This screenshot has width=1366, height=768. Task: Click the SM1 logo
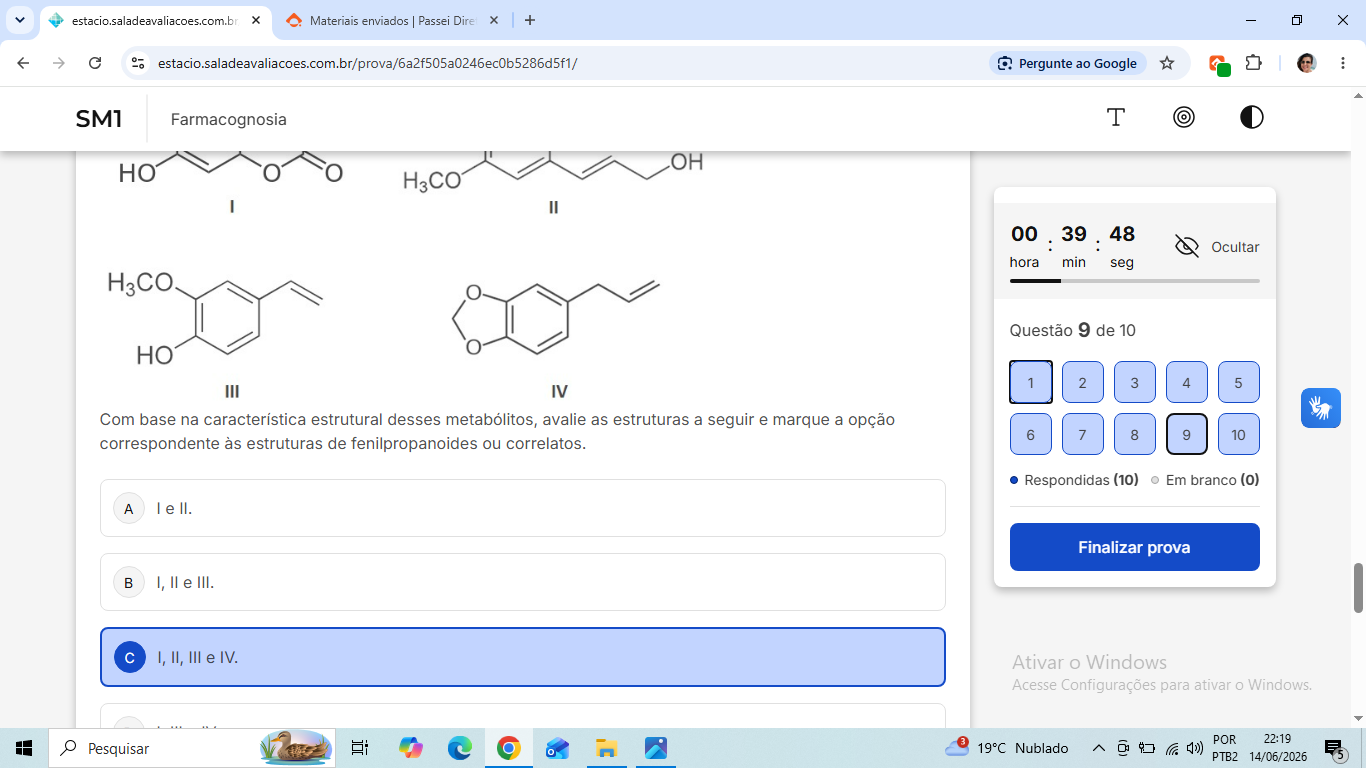[x=99, y=119]
